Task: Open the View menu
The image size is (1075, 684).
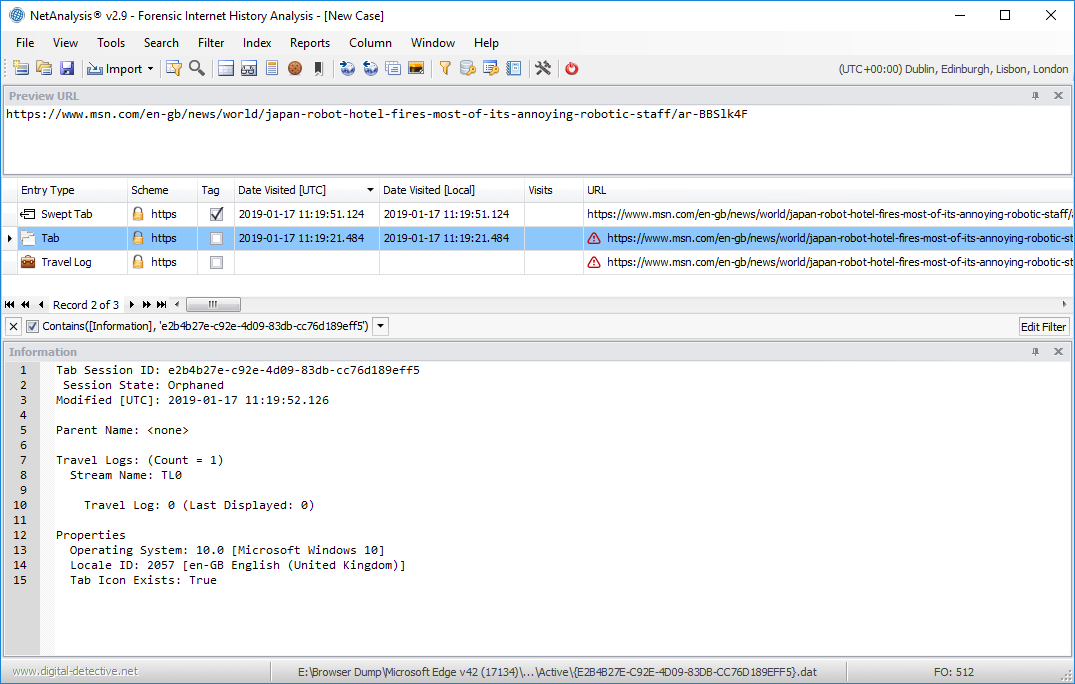Action: pyautogui.click(x=65, y=42)
